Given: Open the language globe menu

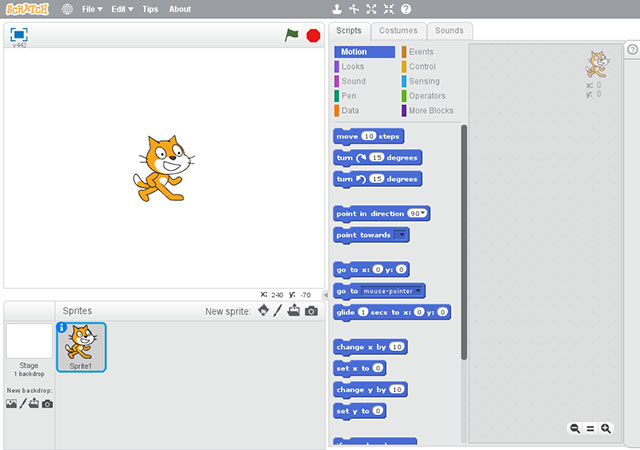Looking at the screenshot, I should 67,9.
